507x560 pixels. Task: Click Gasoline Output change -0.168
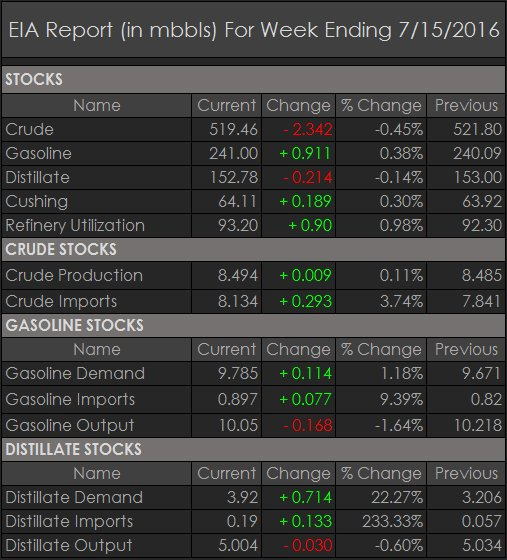[307, 425]
